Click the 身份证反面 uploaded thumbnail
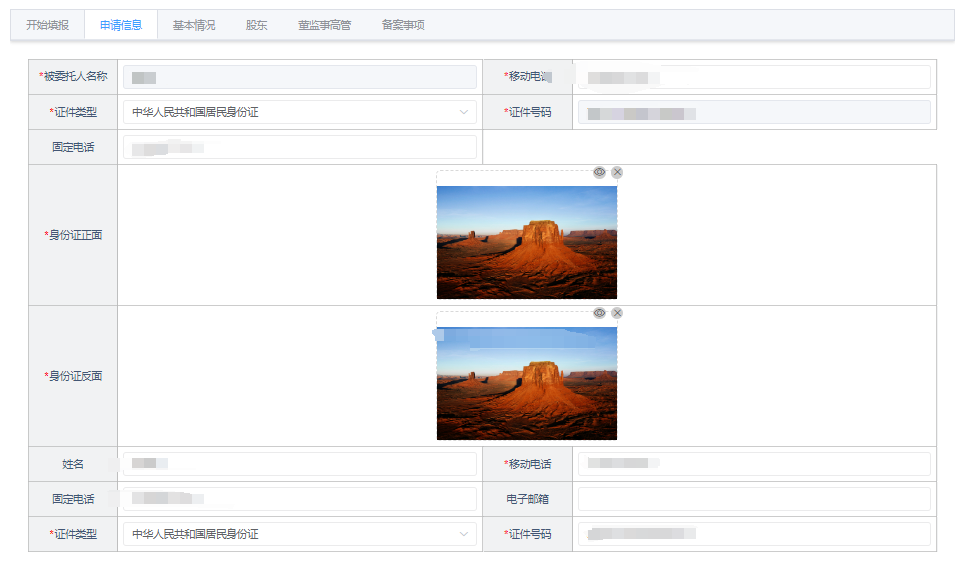This screenshot has height=578, width=957. (x=527, y=383)
